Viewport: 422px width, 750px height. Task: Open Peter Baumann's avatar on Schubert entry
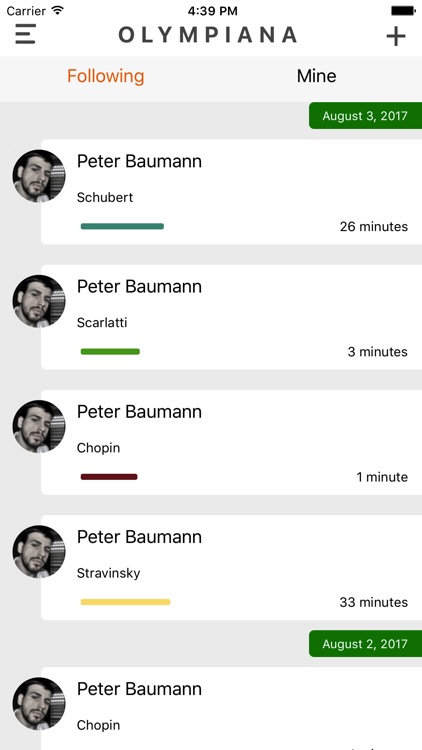(x=39, y=176)
